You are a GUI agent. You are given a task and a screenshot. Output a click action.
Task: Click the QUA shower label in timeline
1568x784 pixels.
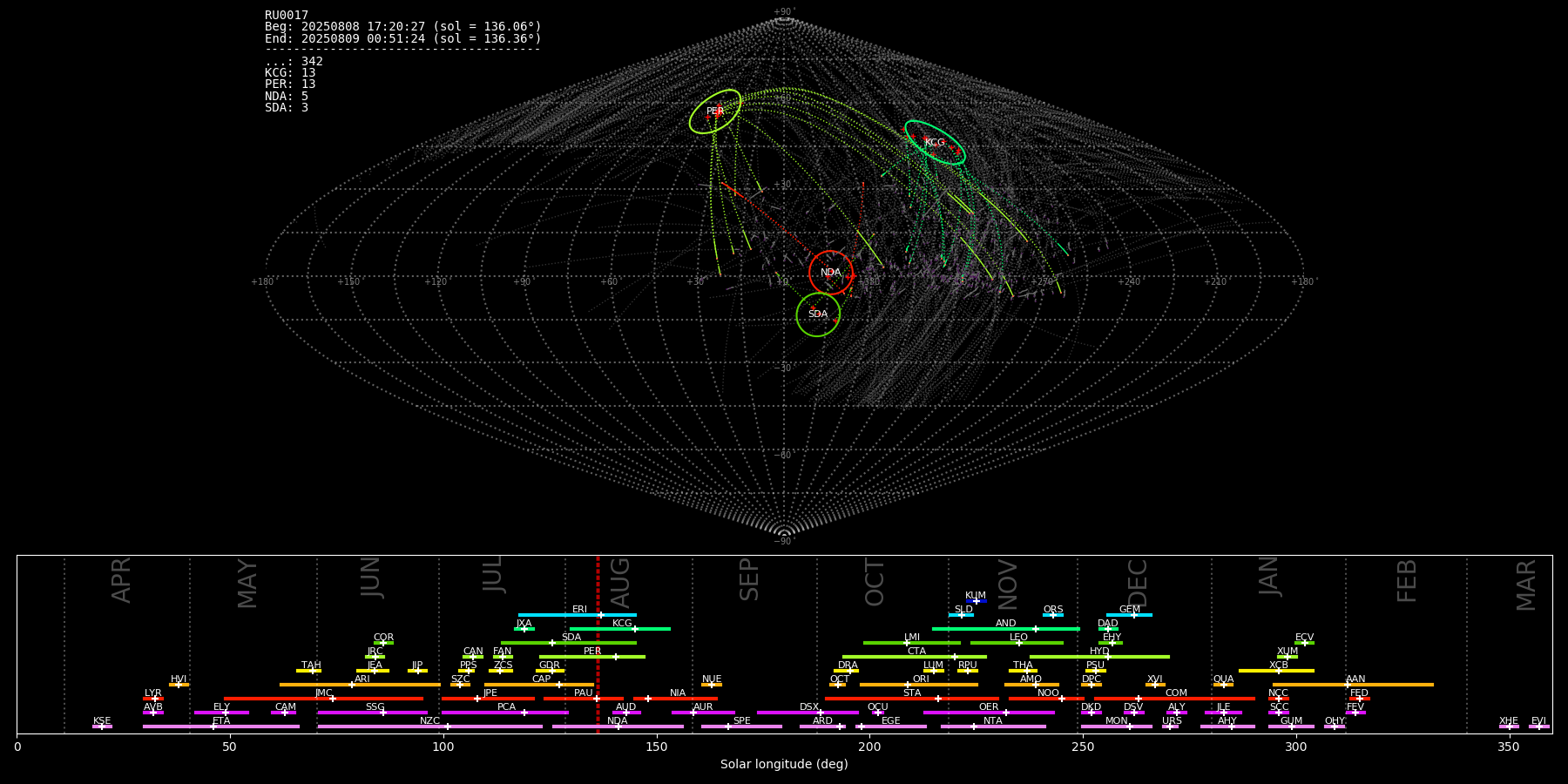pyautogui.click(x=1223, y=679)
